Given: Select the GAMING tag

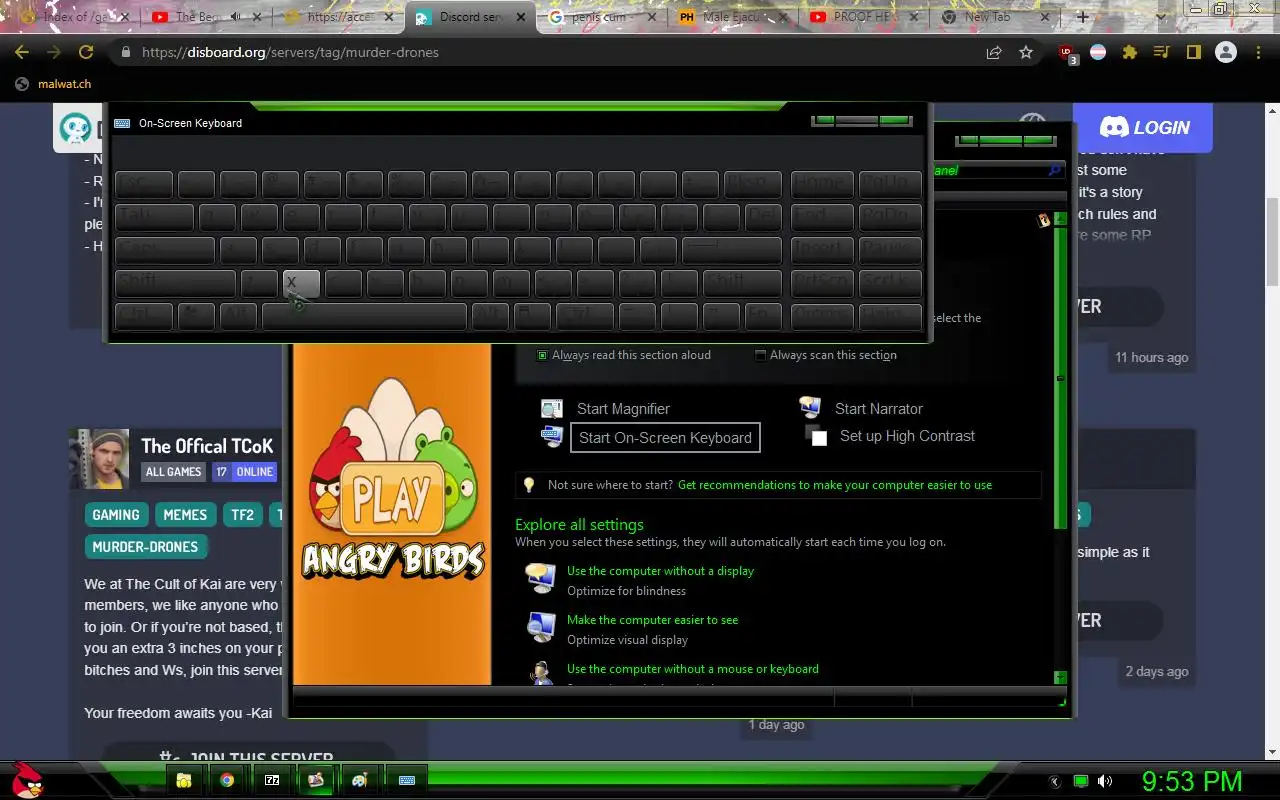Looking at the screenshot, I should click(x=116, y=515).
